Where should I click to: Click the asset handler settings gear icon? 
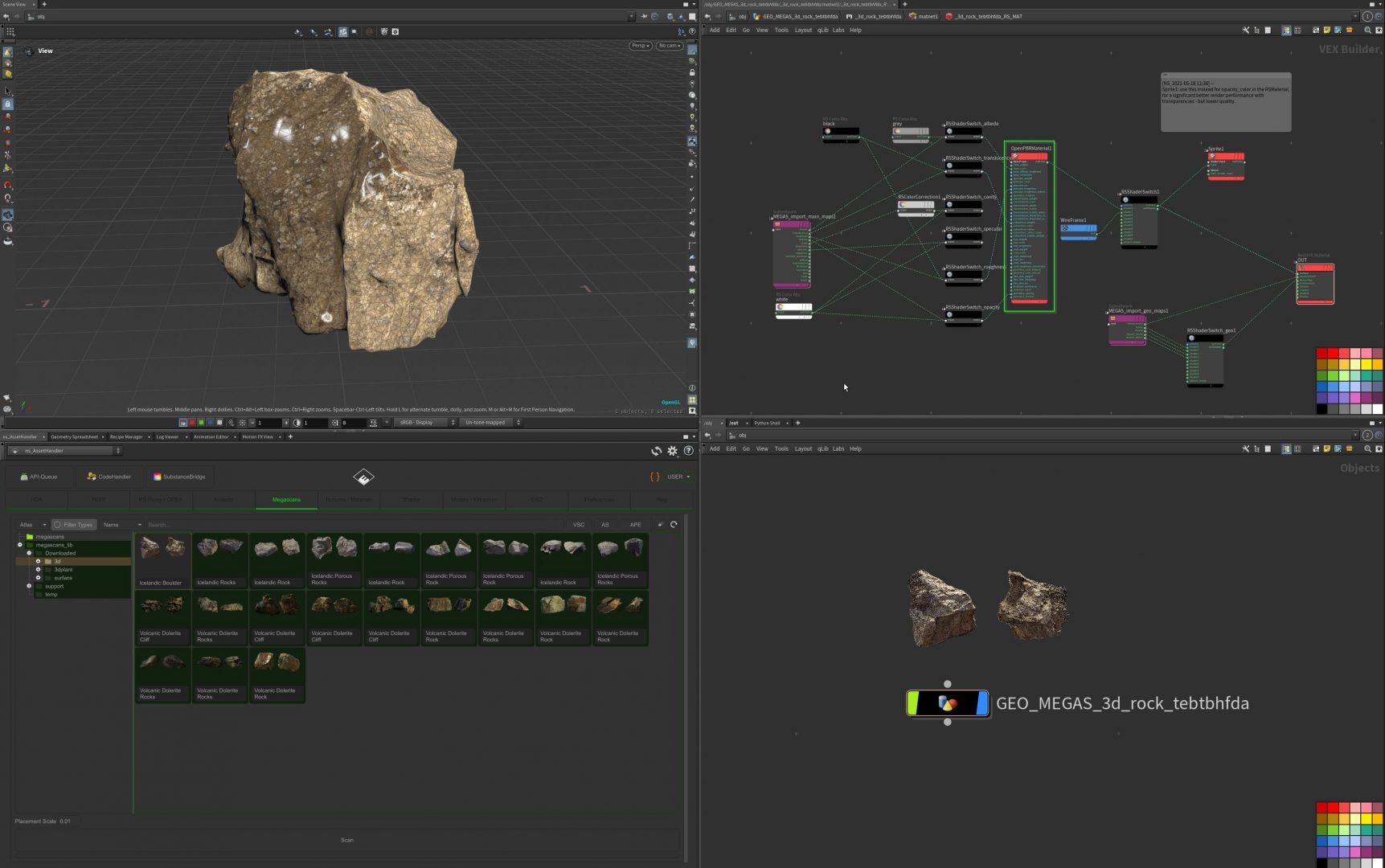coord(672,451)
